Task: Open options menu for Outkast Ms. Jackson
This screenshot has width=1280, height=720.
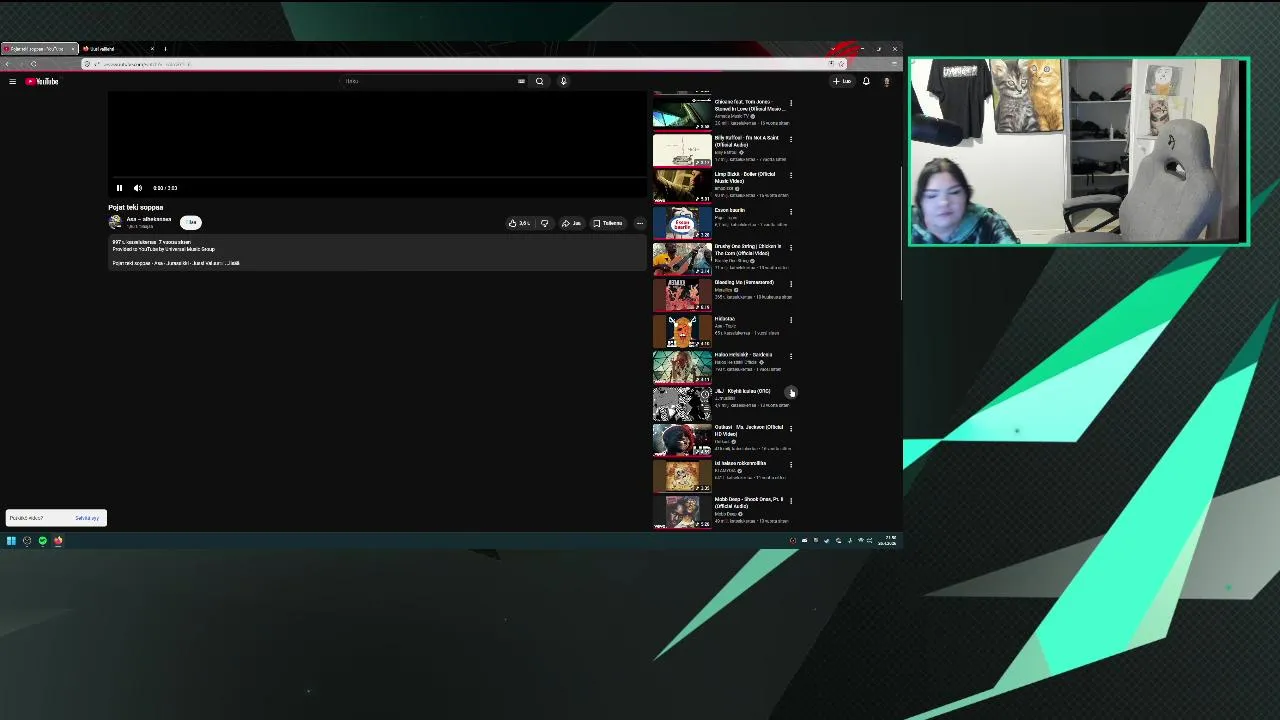Action: tap(791, 428)
